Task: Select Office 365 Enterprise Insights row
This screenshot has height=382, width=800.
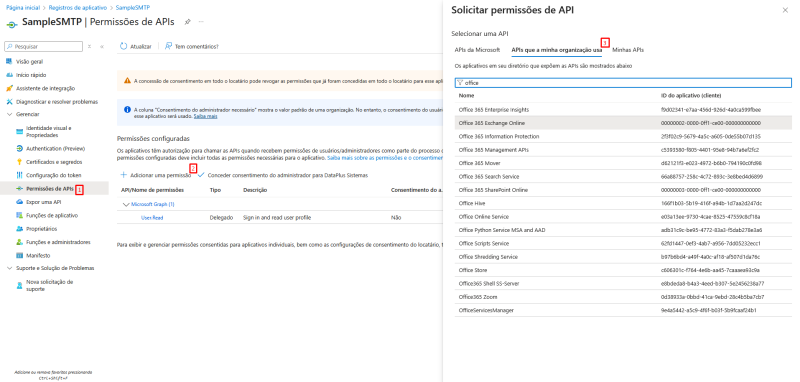Action: pos(623,110)
